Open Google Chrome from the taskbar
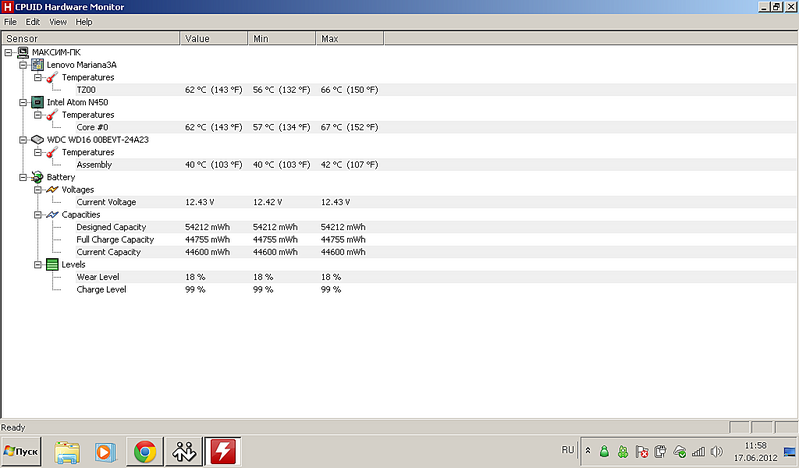Screen dimensions: 799x468 tap(145, 452)
